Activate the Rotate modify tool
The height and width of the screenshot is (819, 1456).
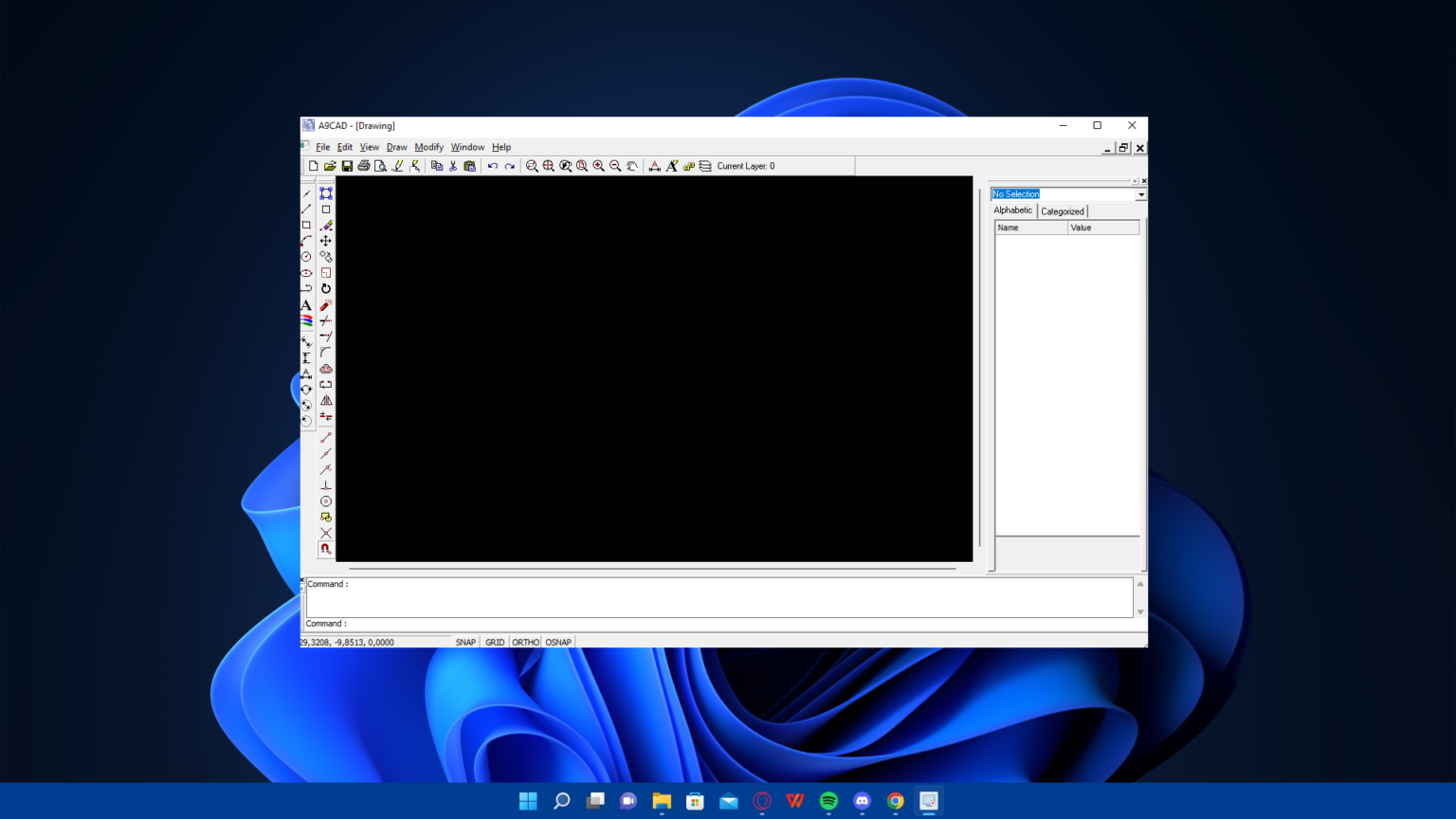326,289
